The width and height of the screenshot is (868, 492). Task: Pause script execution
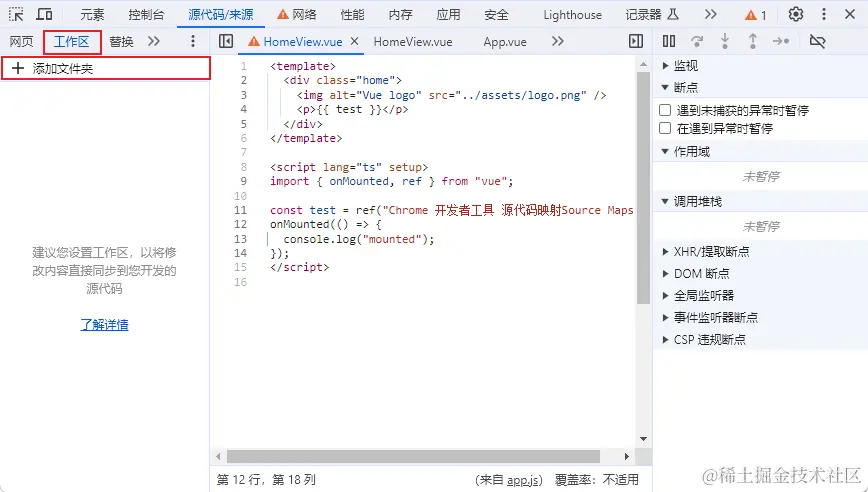click(669, 41)
